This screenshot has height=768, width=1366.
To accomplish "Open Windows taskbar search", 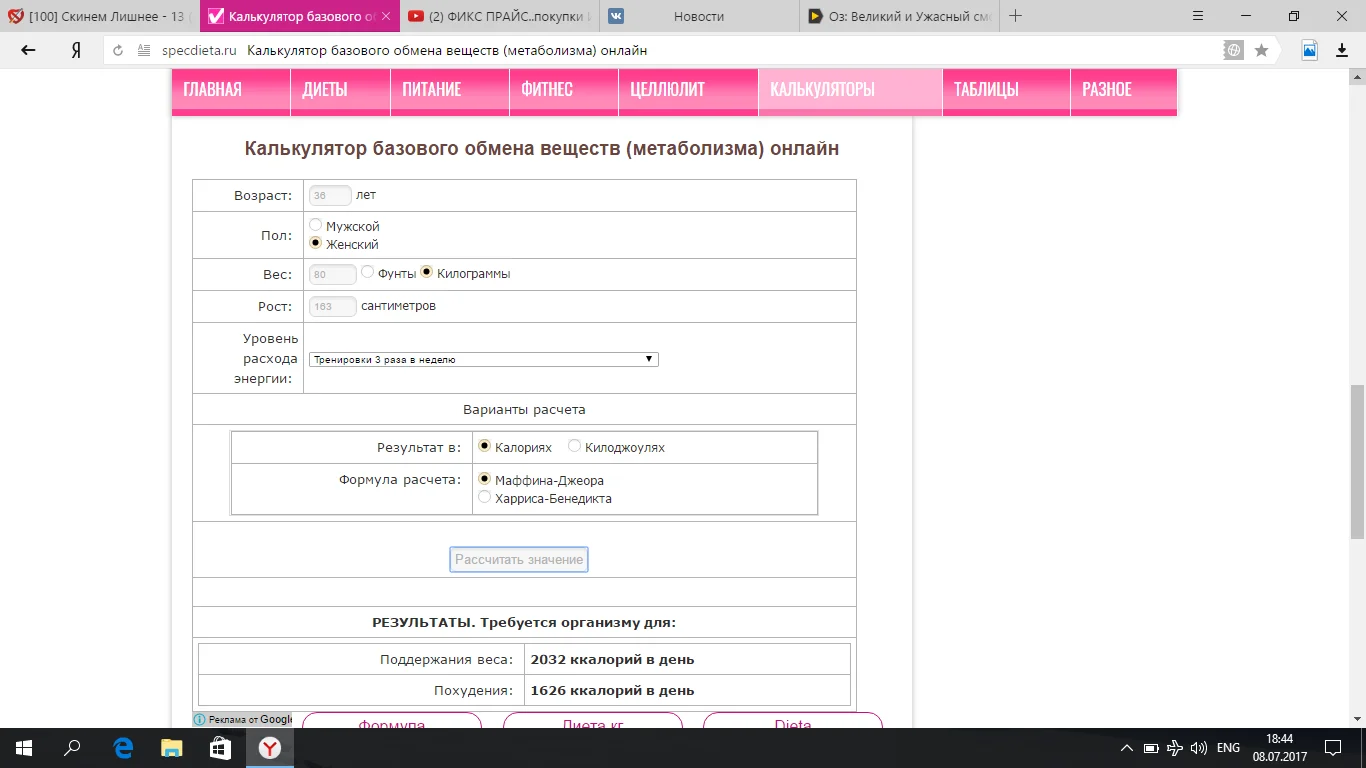I will (72, 748).
